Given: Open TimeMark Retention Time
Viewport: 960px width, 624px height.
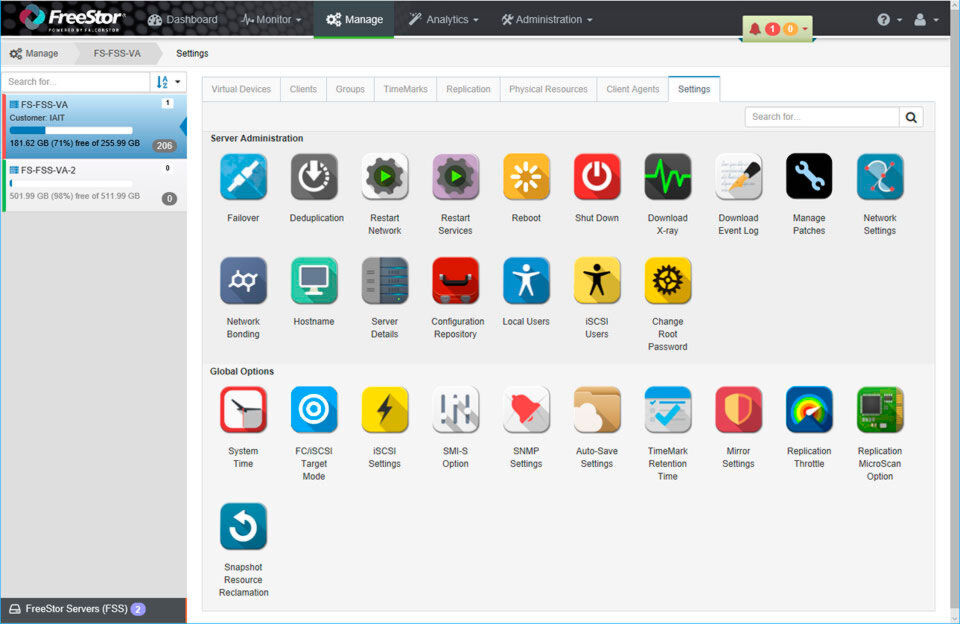Looking at the screenshot, I should coord(667,410).
